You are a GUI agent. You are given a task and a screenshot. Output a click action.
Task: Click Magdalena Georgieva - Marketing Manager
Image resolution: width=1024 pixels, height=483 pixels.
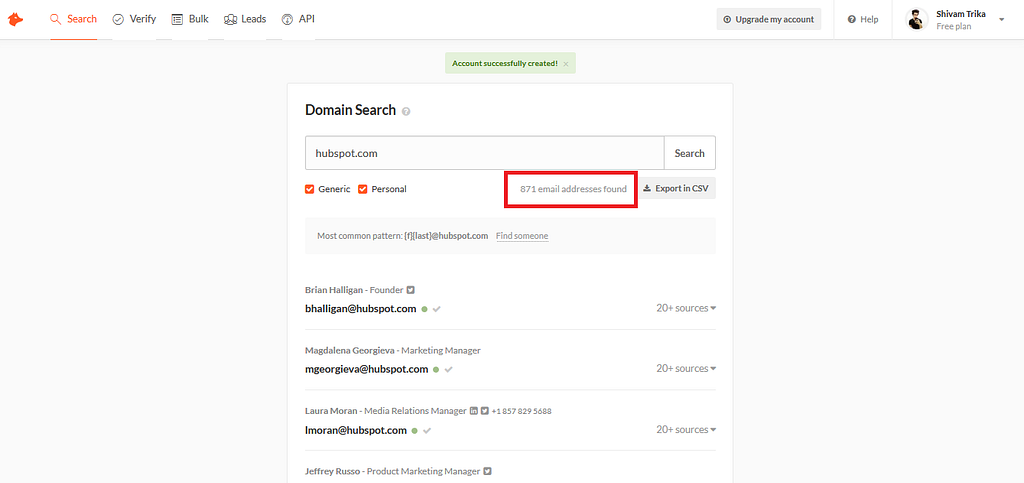pyautogui.click(x=392, y=351)
